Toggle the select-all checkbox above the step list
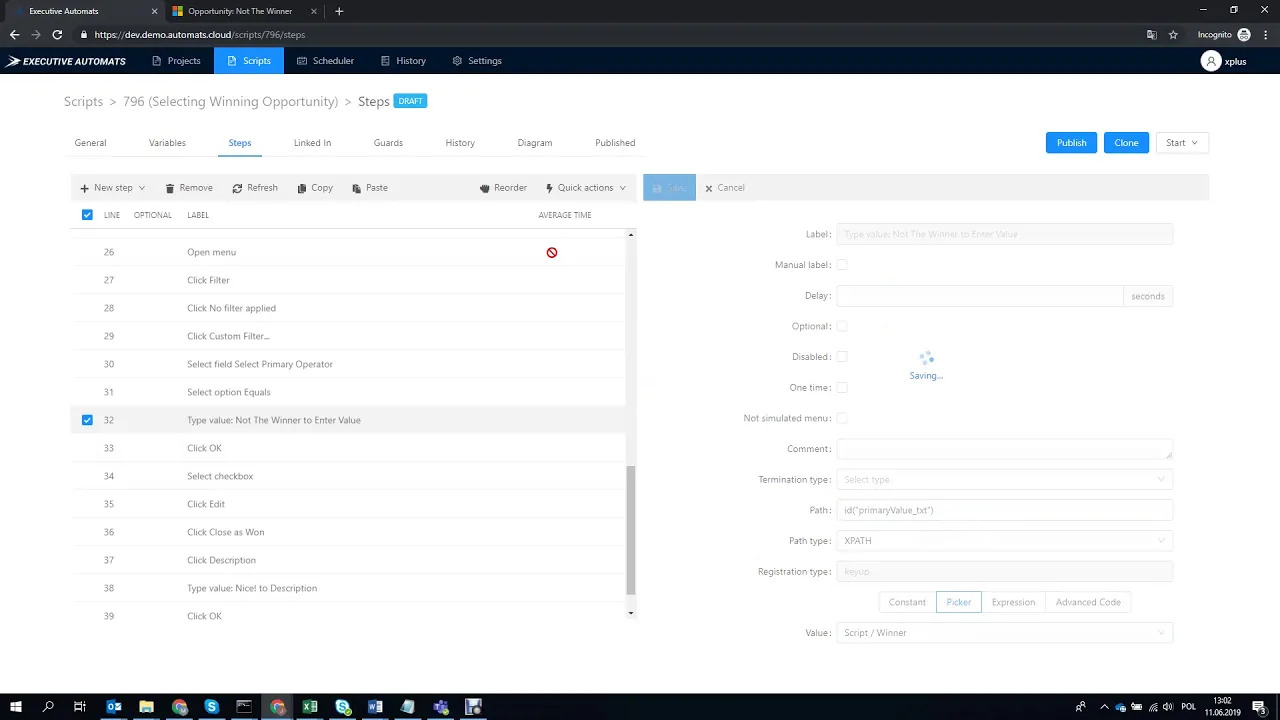 click(87, 214)
